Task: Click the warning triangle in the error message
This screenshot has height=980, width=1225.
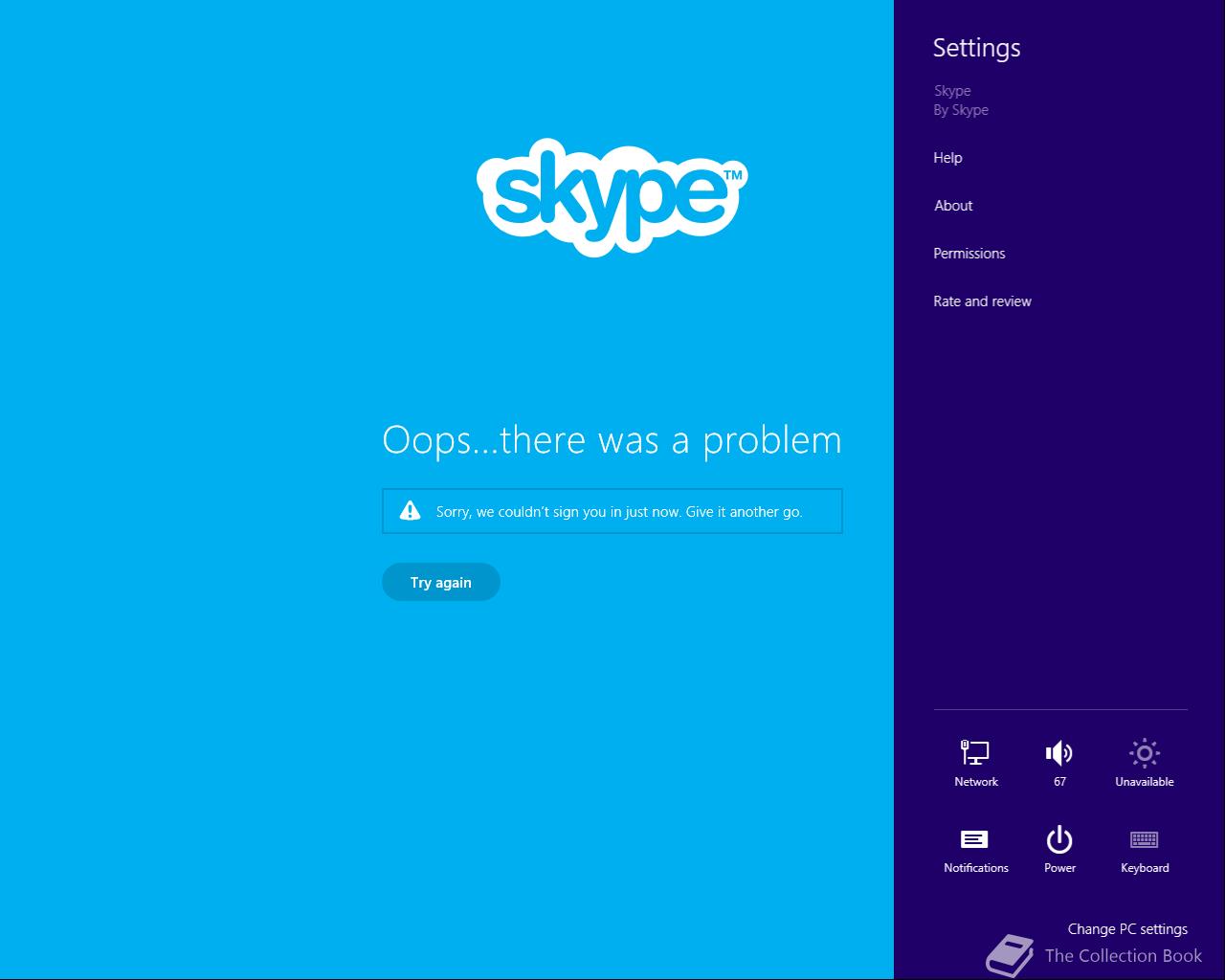Action: coord(411,510)
